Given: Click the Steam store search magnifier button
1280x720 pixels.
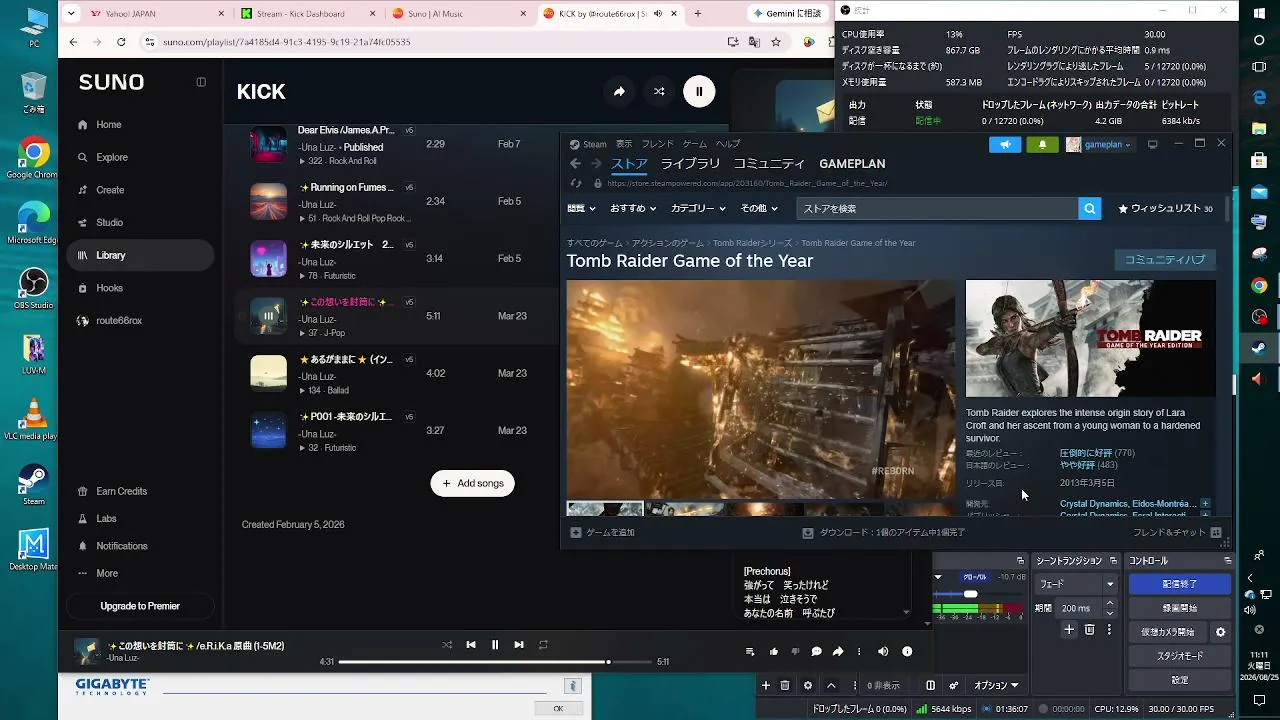Looking at the screenshot, I should (1090, 208).
